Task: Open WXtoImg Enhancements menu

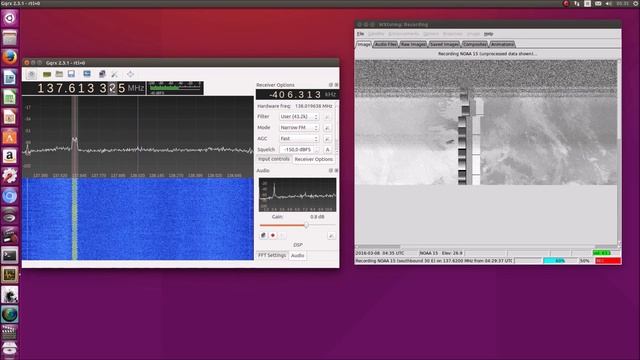Action: pyautogui.click(x=404, y=34)
